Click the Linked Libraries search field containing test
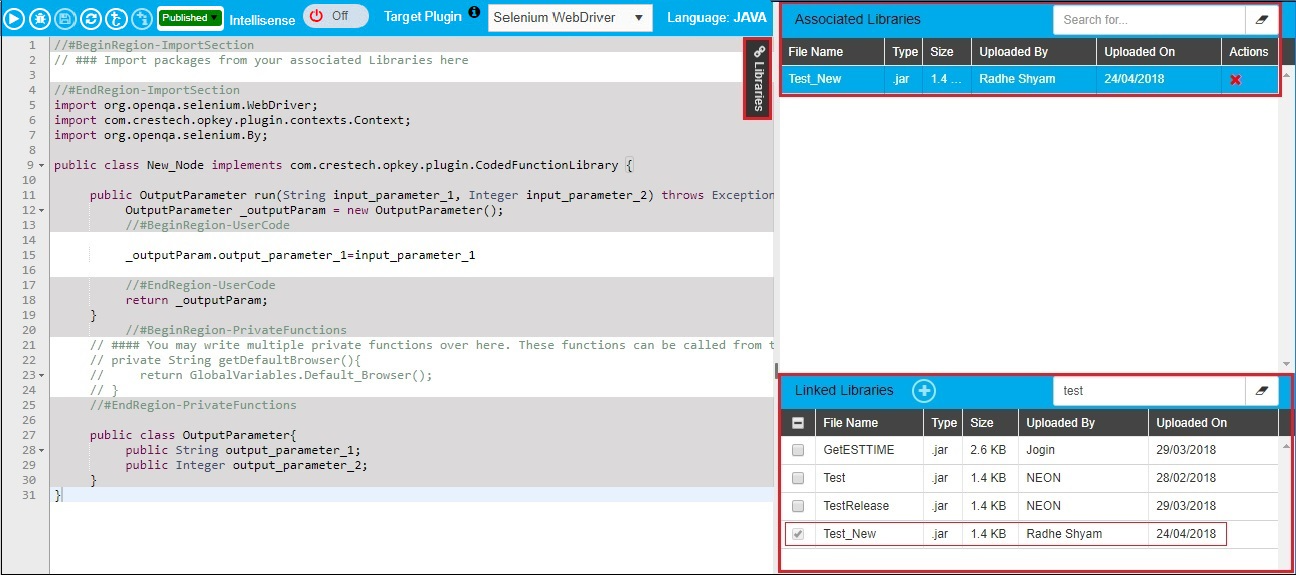 click(1149, 391)
